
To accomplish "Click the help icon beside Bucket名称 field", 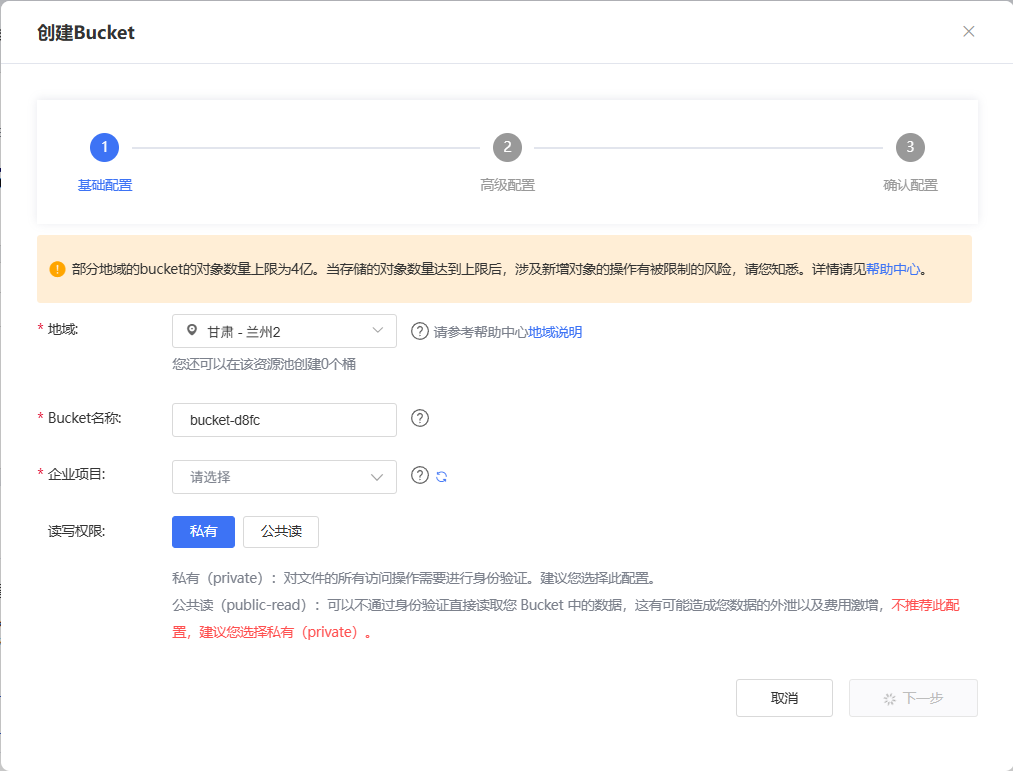I will (x=420, y=418).
